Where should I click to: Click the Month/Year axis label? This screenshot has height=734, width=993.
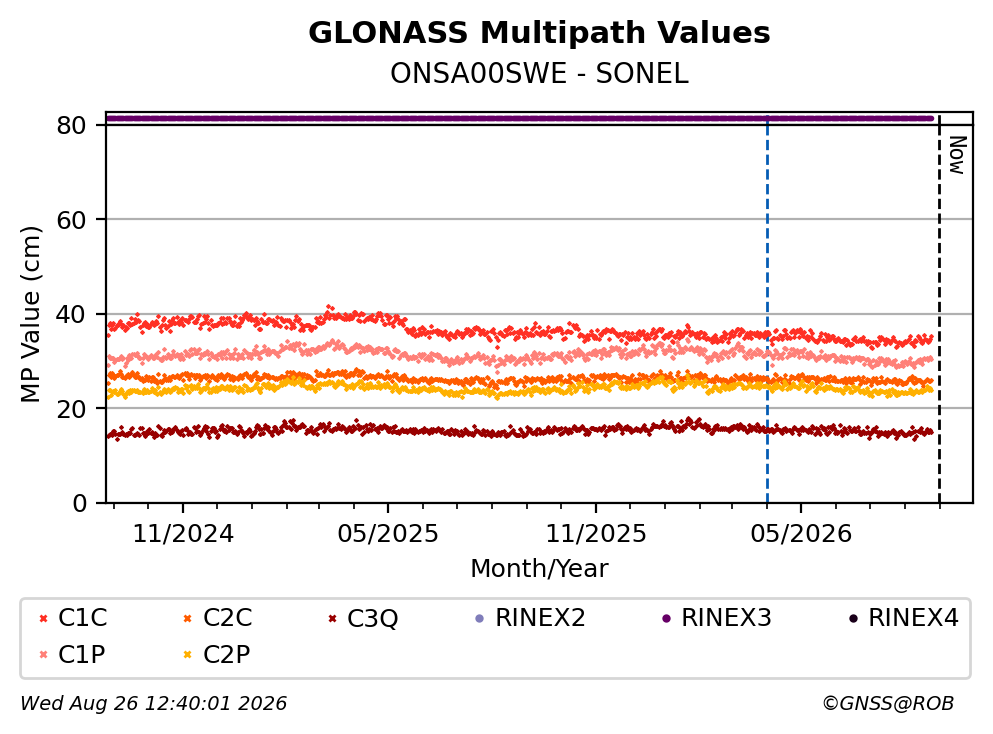click(x=539, y=569)
